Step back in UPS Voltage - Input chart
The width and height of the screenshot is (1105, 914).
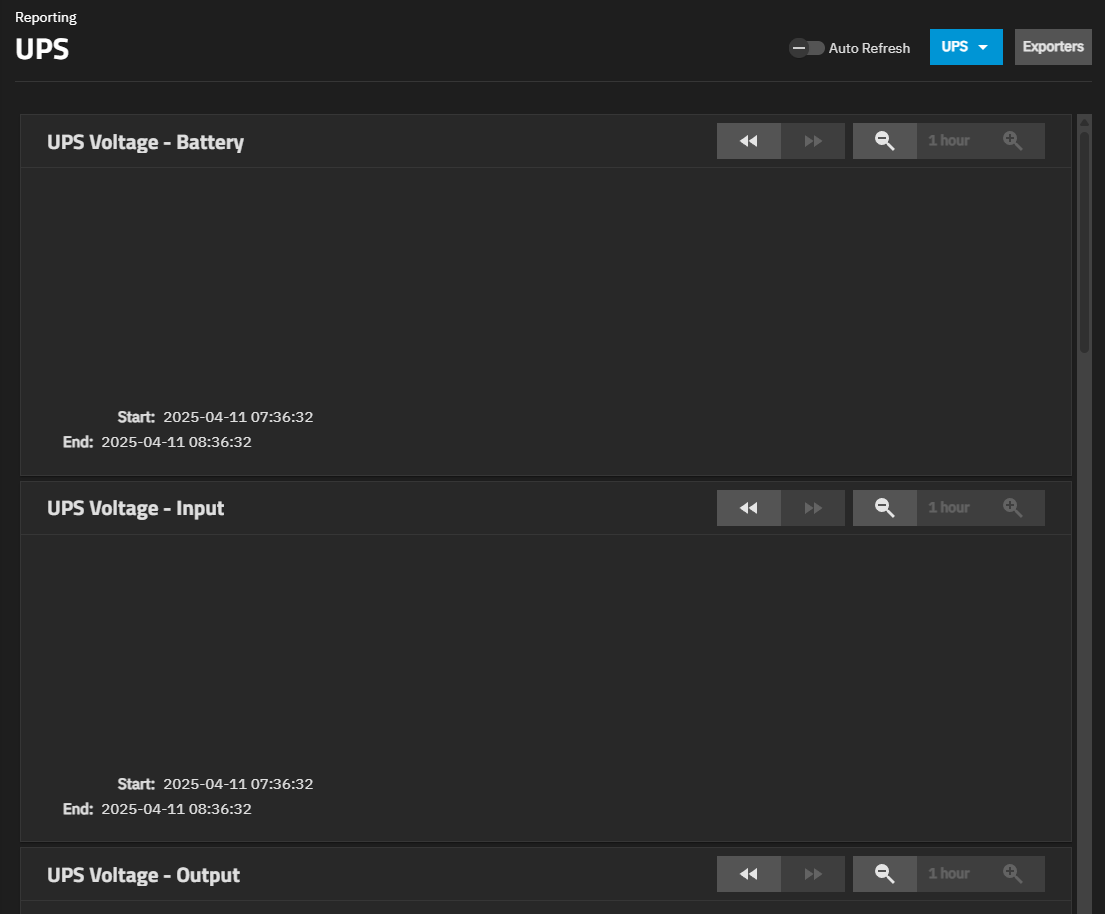(748, 508)
